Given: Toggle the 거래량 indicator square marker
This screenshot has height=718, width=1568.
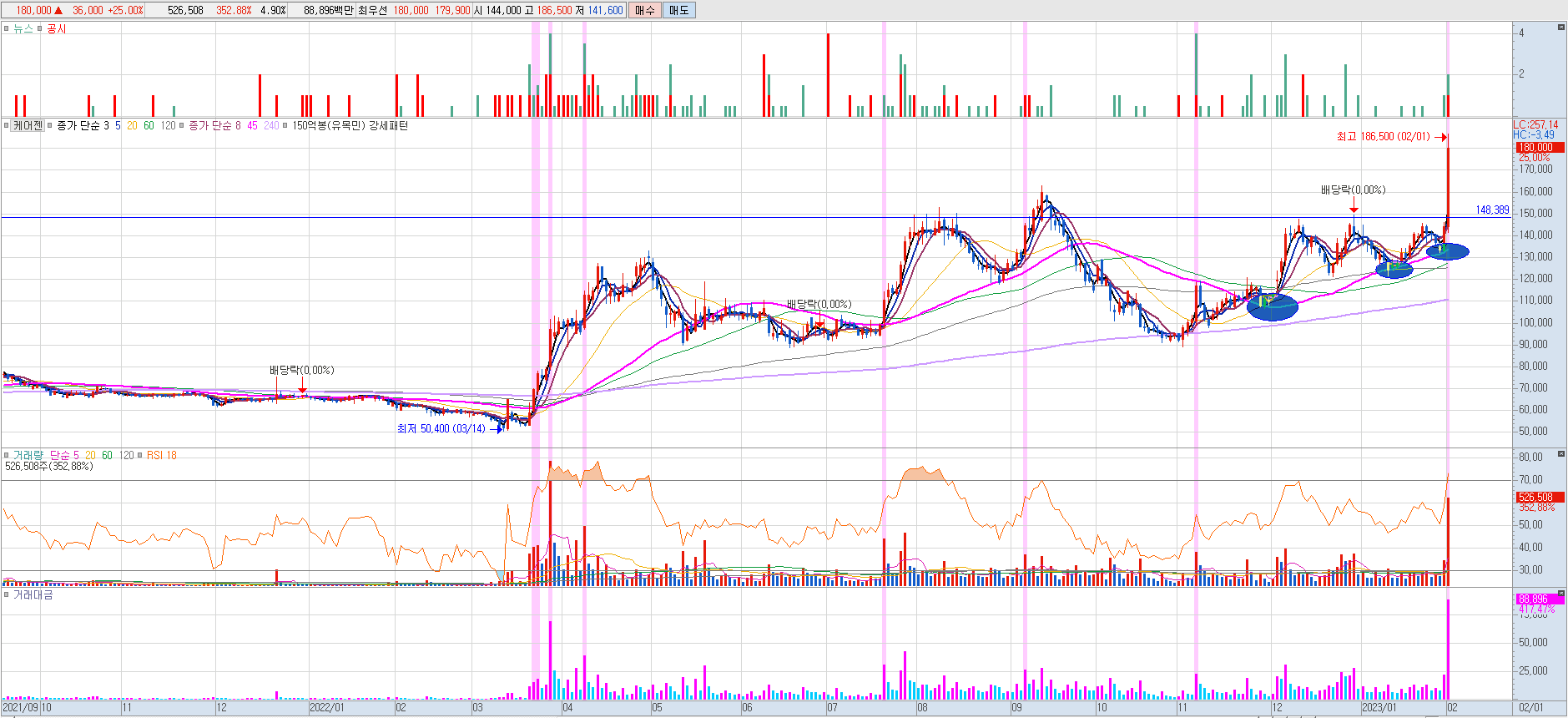Looking at the screenshot, I should 6,455.
